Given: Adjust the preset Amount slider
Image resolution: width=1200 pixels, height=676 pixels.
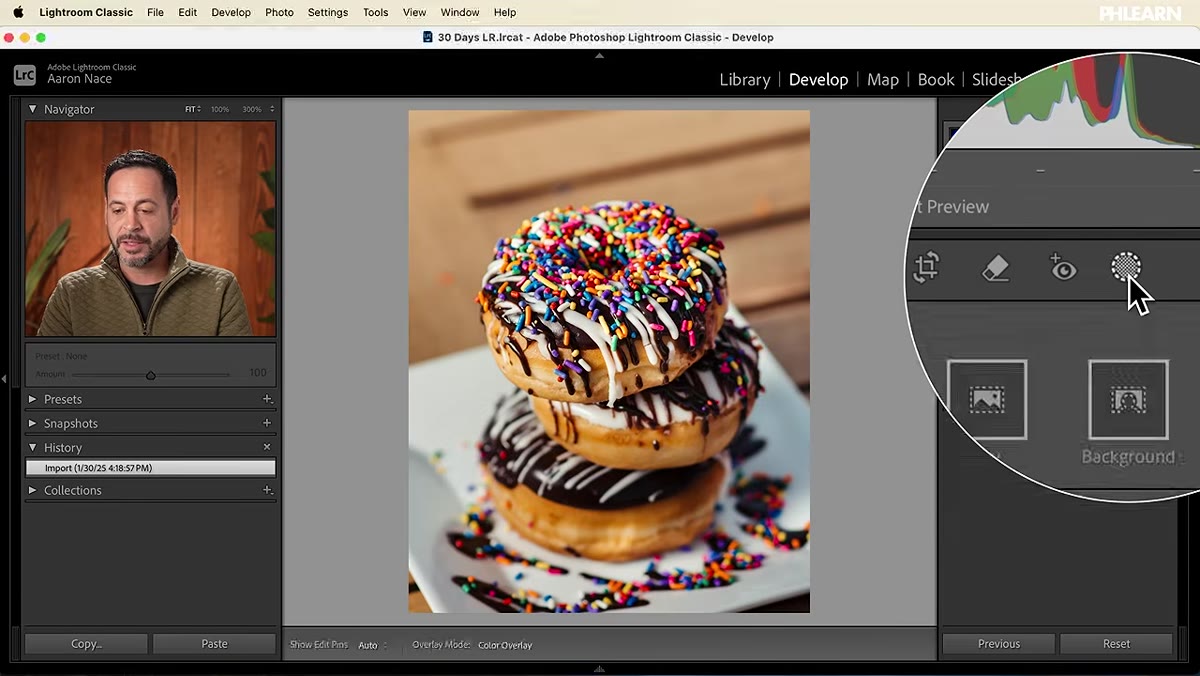Looking at the screenshot, I should click(150, 375).
